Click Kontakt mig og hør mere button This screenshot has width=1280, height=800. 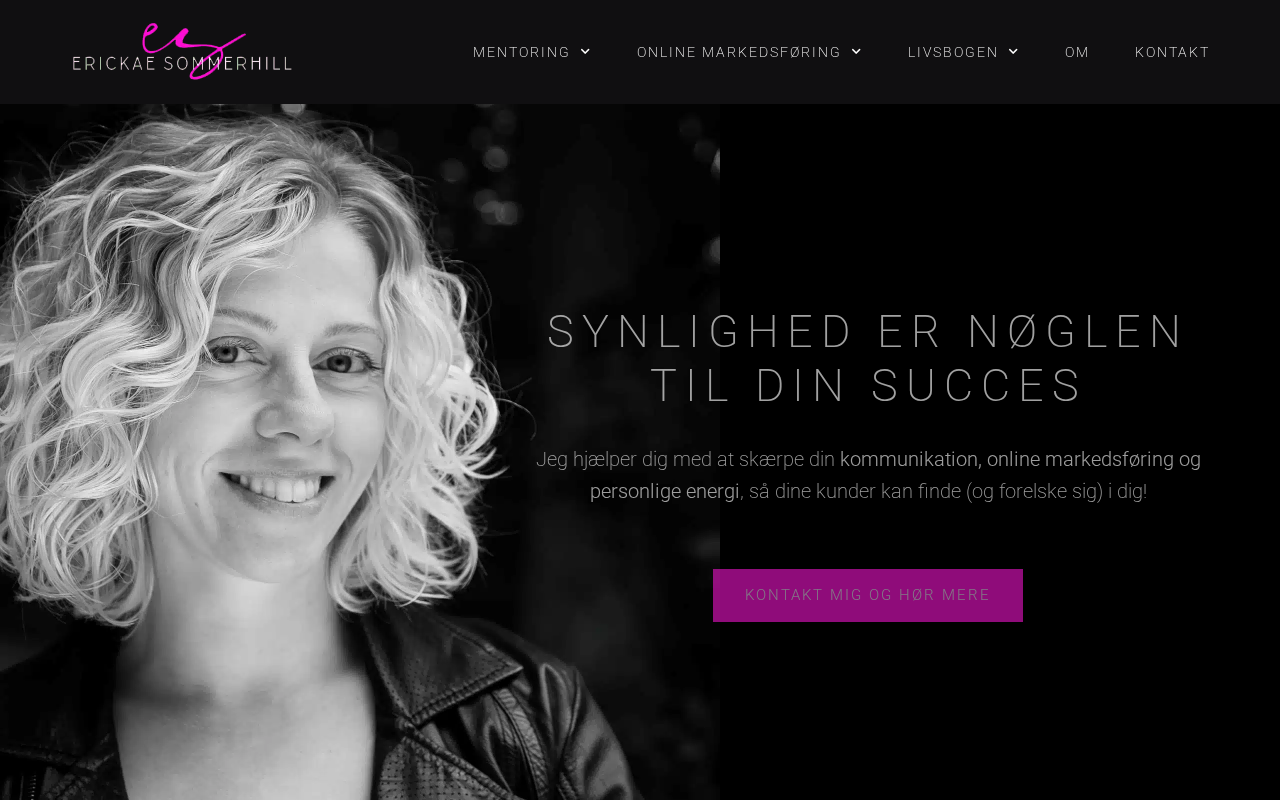(868, 595)
